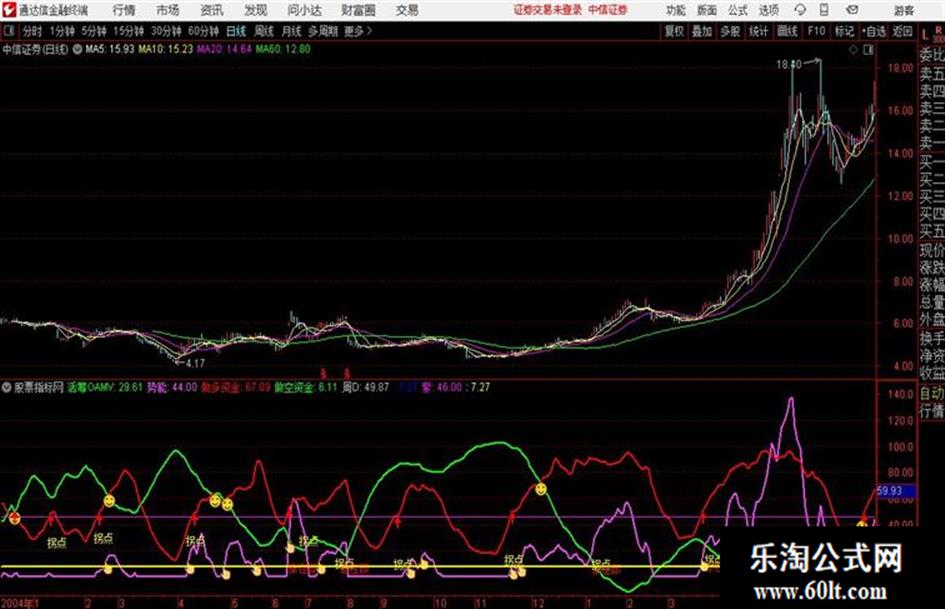Click the 周D: 49.87 indicator label
Viewport: 945px width, 609px height.
point(366,387)
